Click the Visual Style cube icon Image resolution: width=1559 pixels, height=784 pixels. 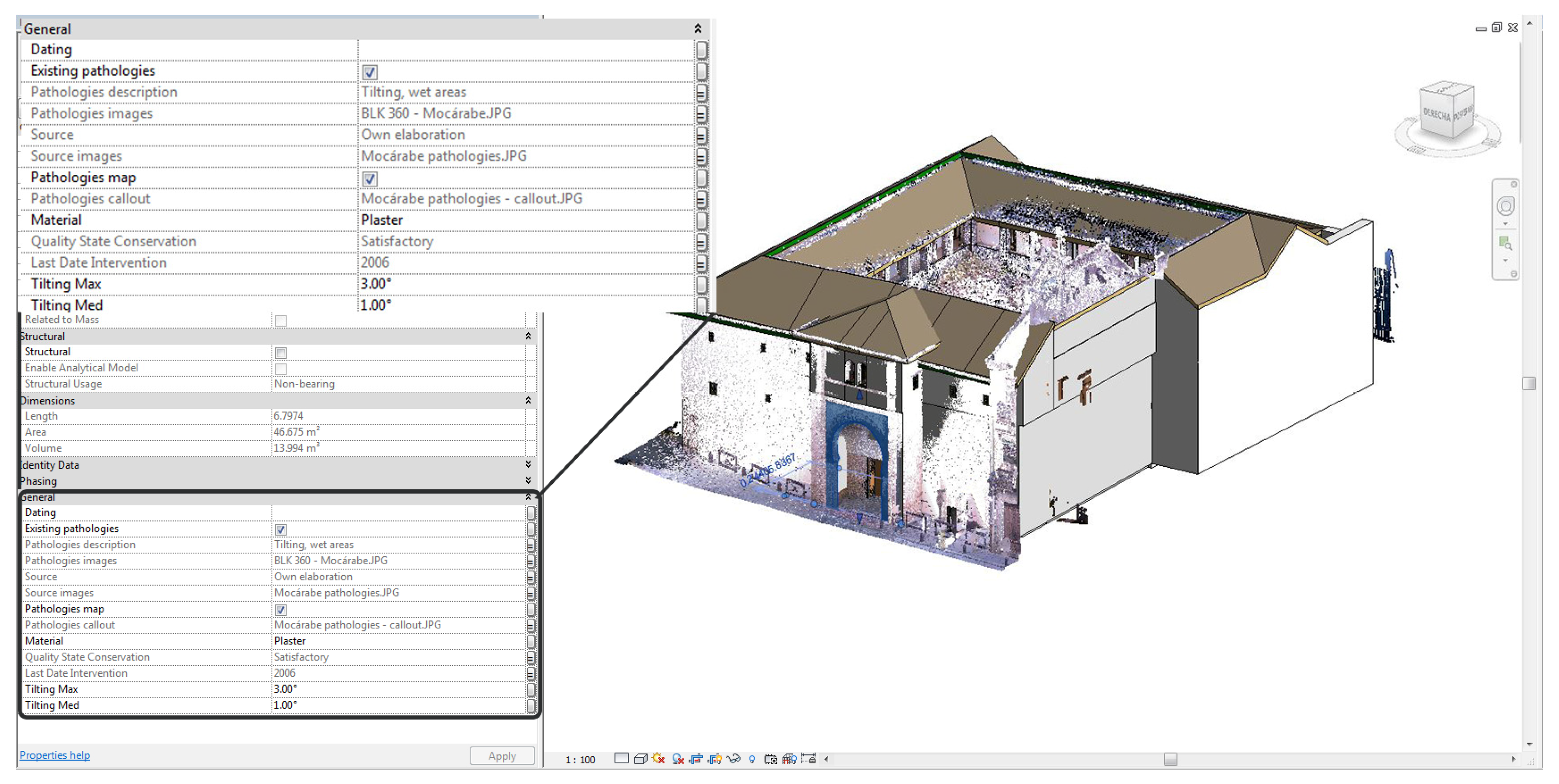[640, 759]
